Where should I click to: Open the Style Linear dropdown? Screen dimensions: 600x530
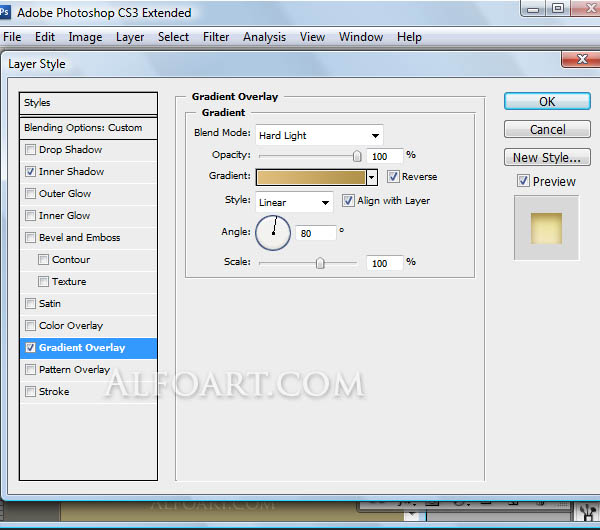click(294, 202)
